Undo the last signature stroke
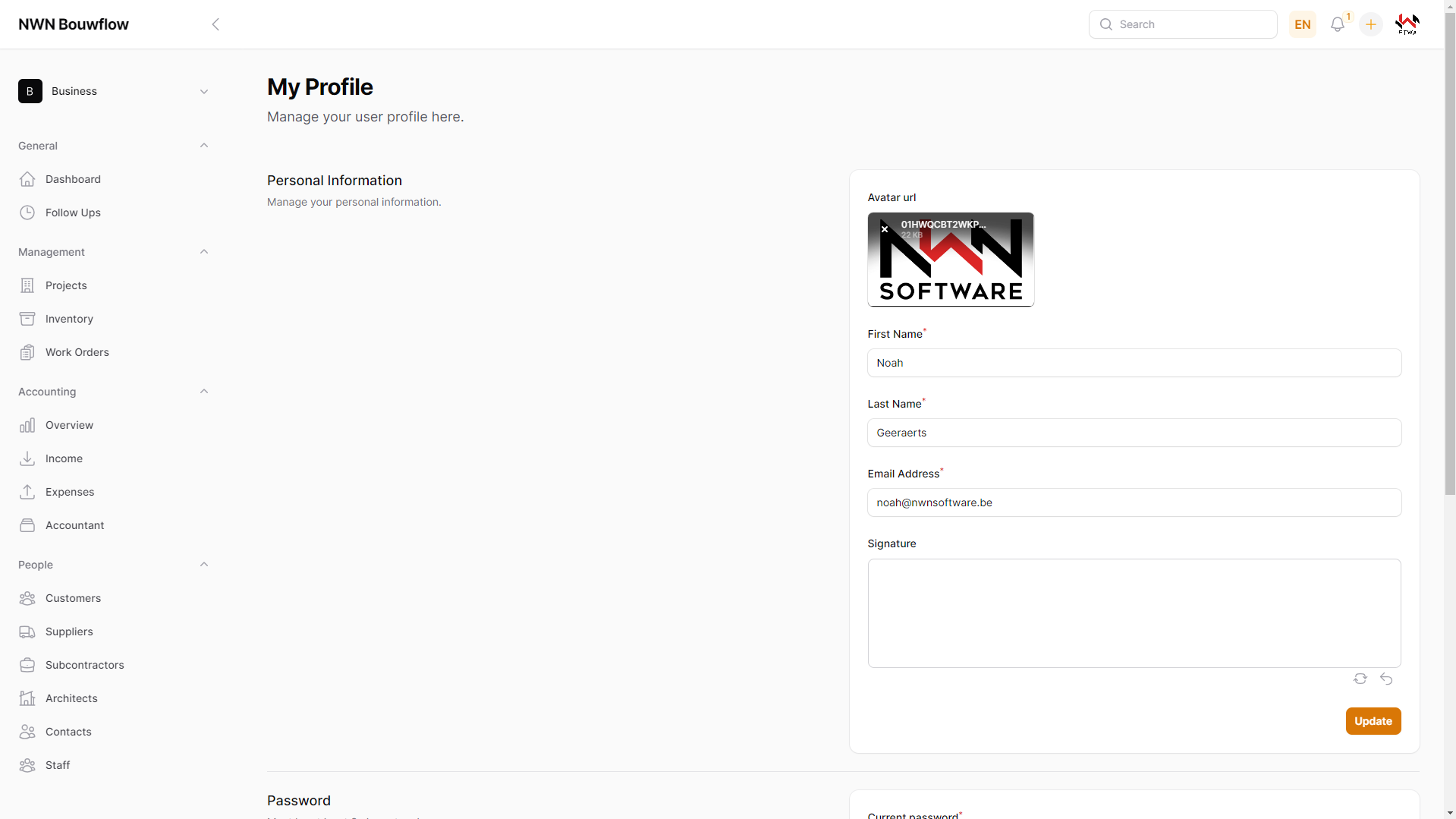This screenshot has width=1456, height=819. point(1386,679)
